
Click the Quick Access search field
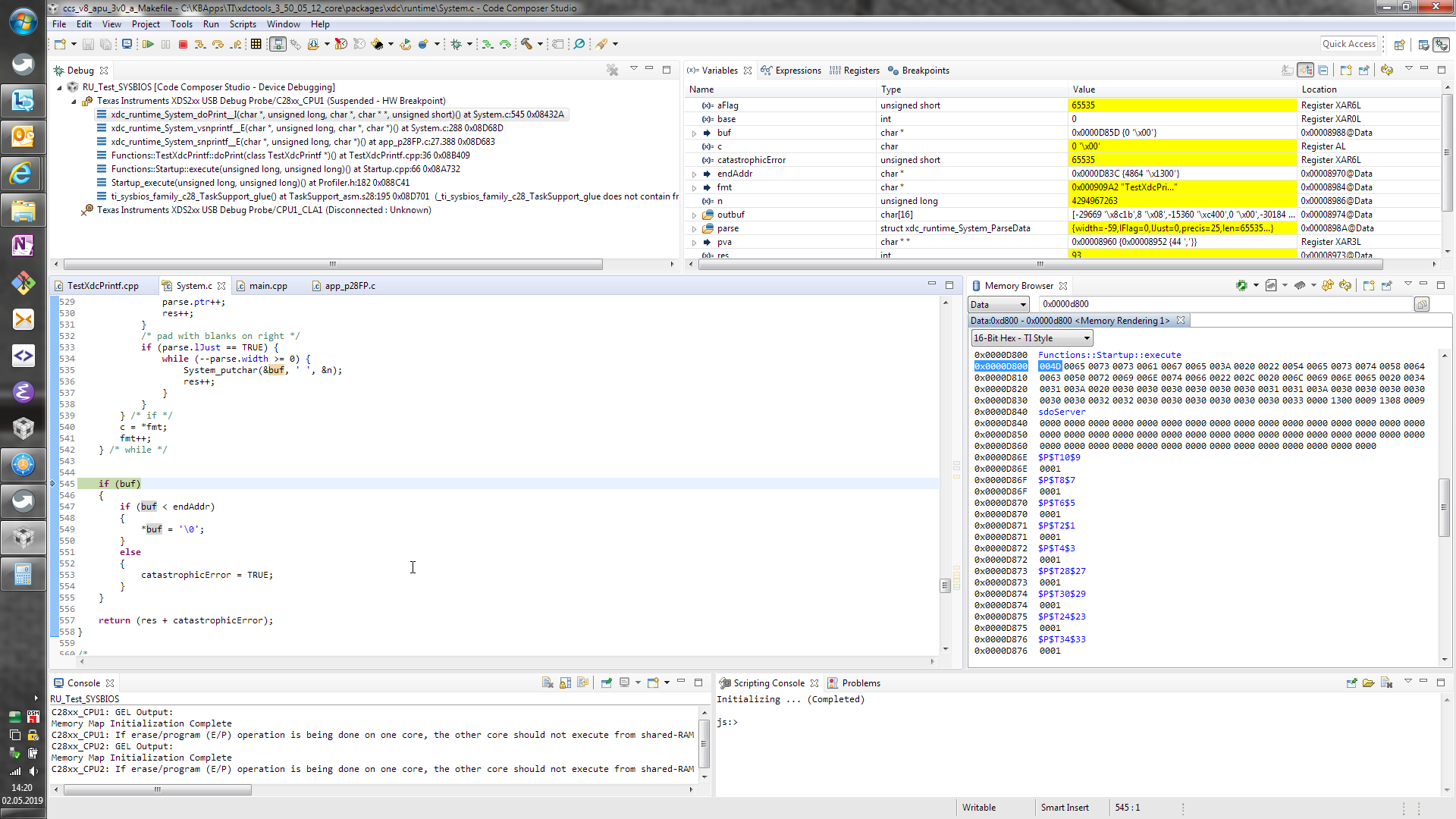[x=1349, y=44]
